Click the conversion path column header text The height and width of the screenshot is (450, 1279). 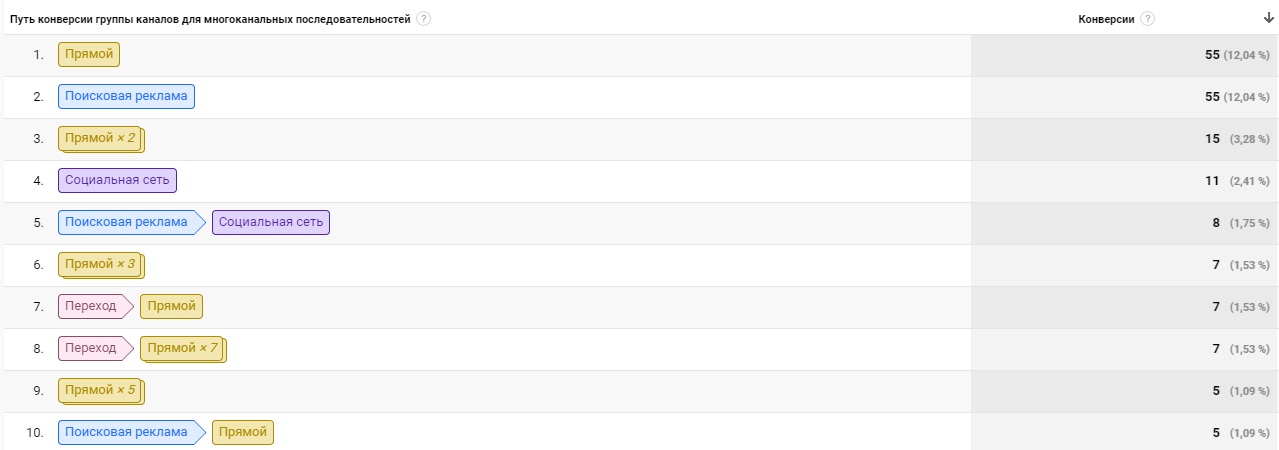coord(210,19)
